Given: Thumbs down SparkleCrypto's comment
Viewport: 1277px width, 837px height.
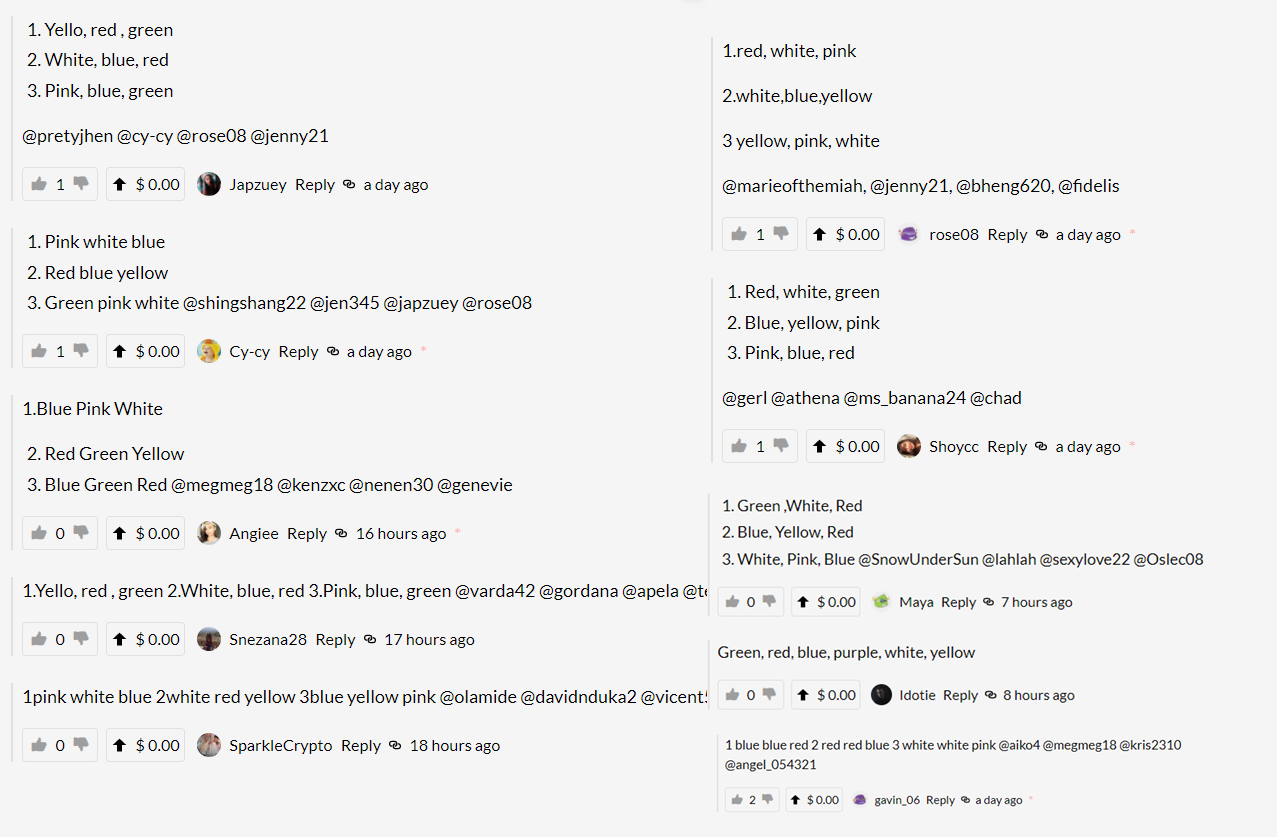Looking at the screenshot, I should 81,745.
